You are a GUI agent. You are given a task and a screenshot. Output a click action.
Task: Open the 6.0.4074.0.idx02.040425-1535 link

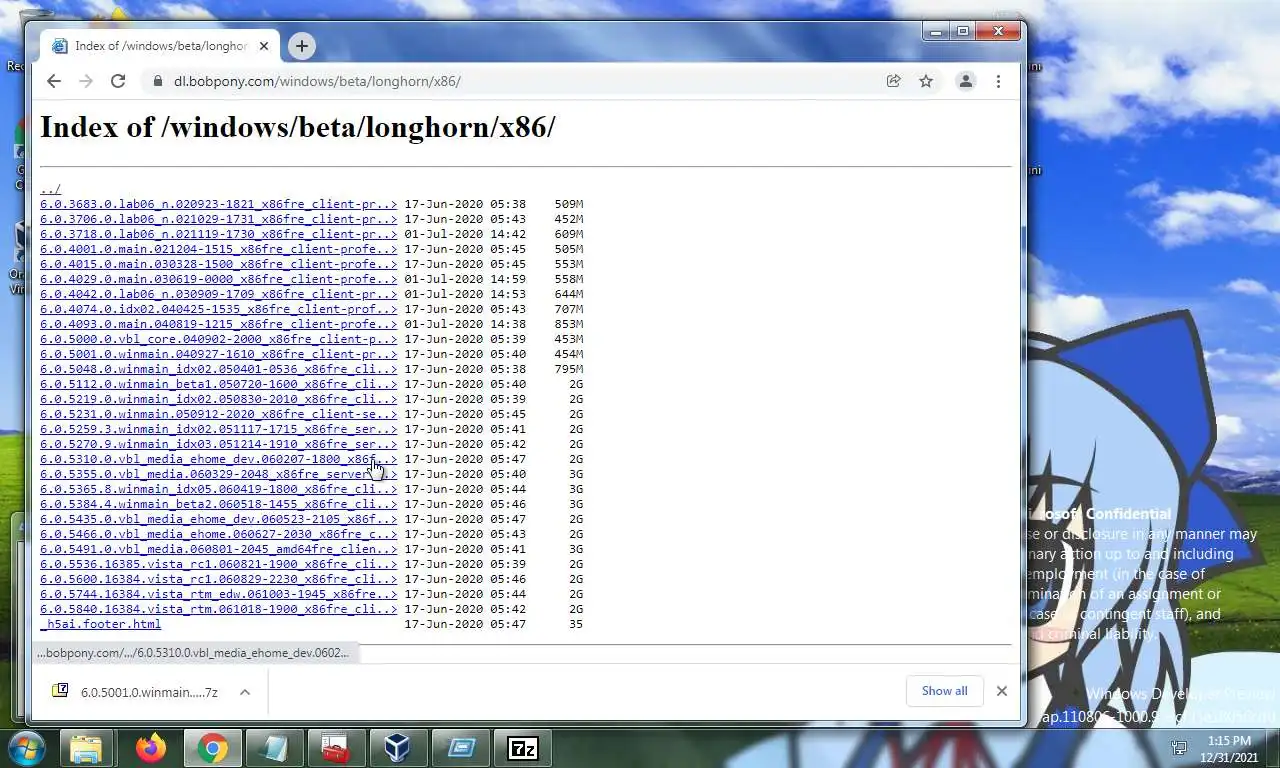(x=218, y=309)
